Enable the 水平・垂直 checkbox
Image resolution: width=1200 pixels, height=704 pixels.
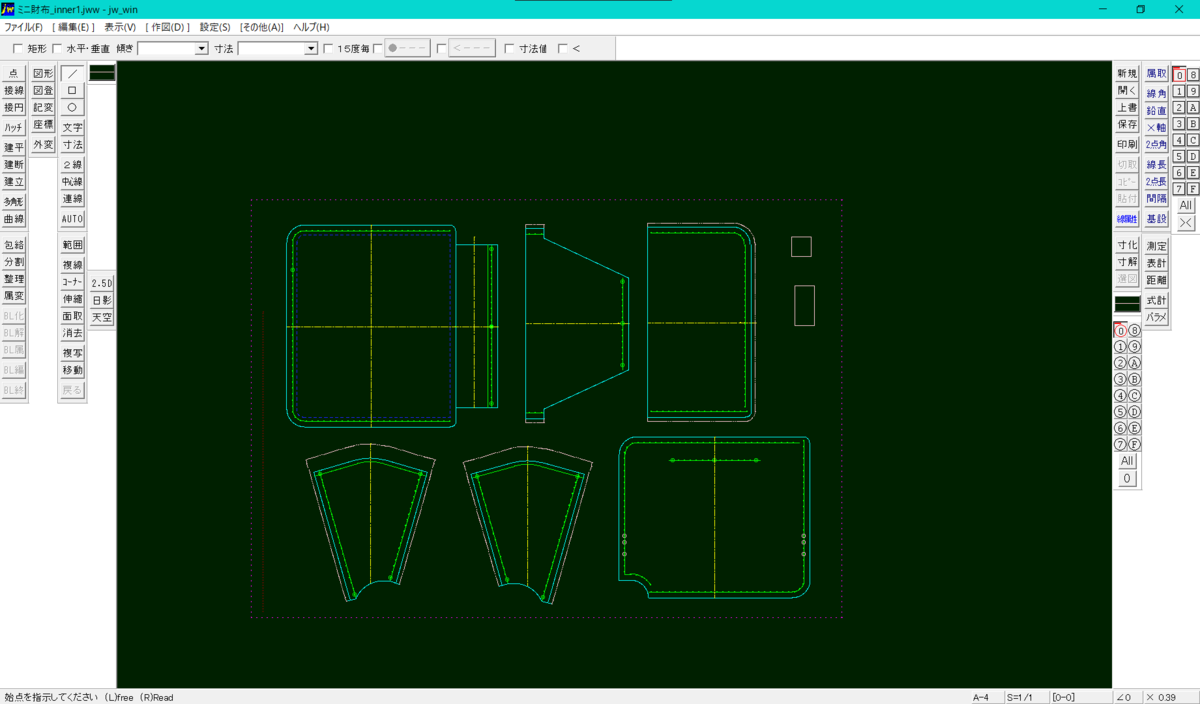[57, 48]
